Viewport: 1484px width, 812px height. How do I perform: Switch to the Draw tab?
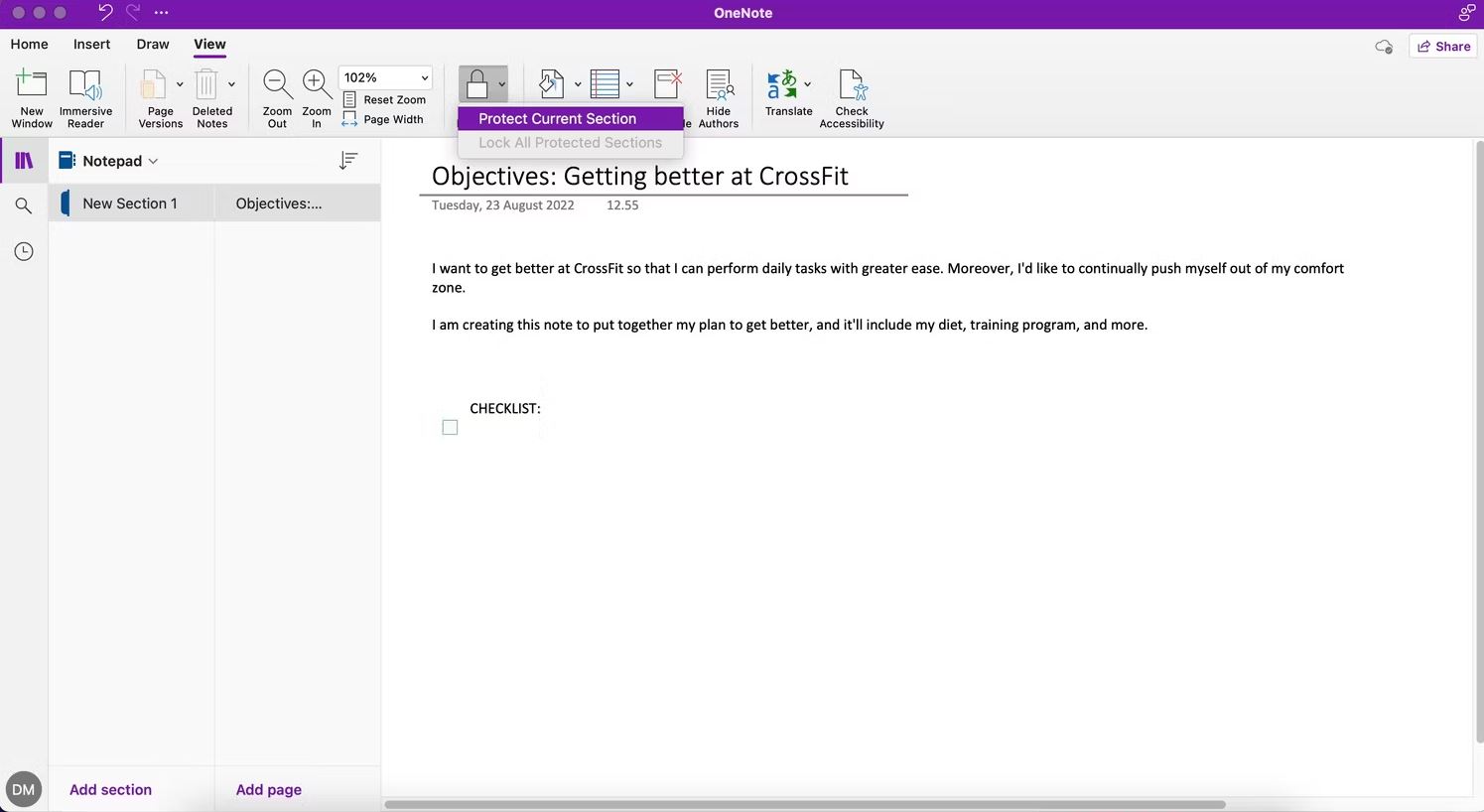pyautogui.click(x=153, y=45)
